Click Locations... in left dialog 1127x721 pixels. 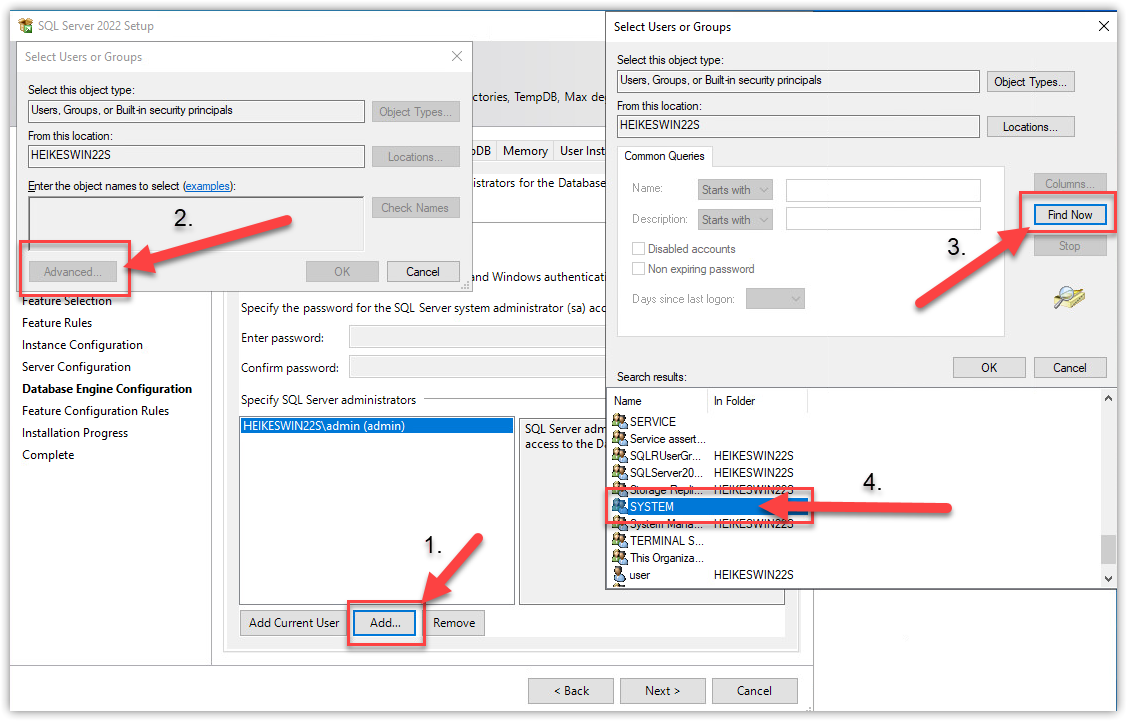click(x=415, y=157)
